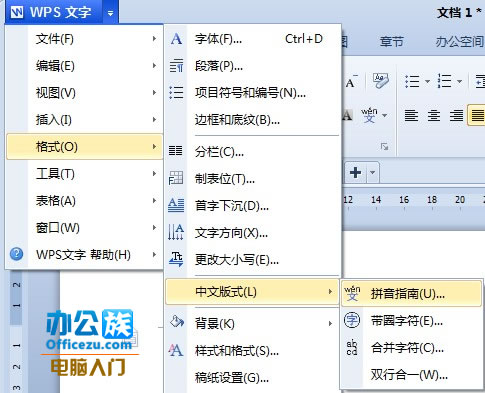Choose 稿纸设置(G)... menu item

coord(253,378)
